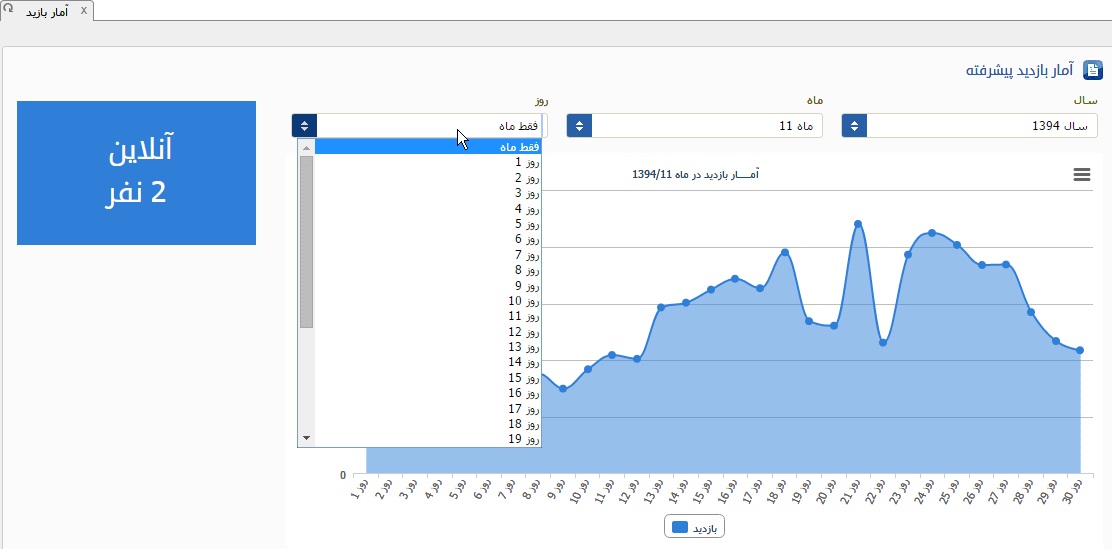This screenshot has height=550, width=1112.
Task: Click the blue آنلاین 2 نفر panel
Action: coord(136,172)
